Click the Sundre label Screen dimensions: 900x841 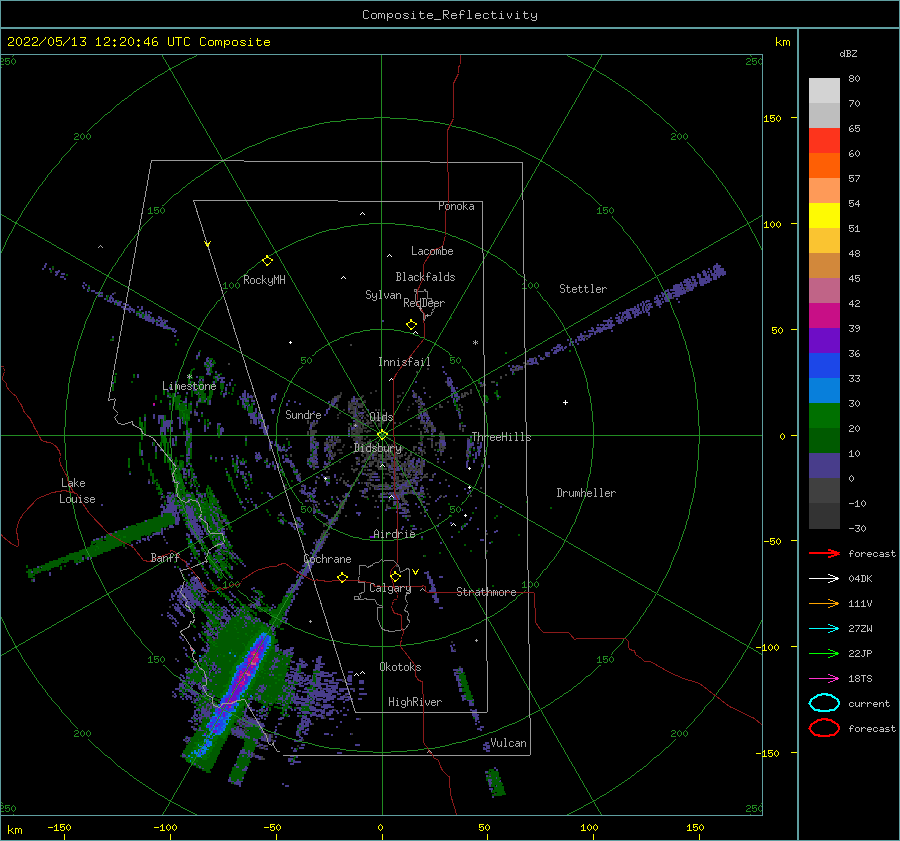click(303, 415)
